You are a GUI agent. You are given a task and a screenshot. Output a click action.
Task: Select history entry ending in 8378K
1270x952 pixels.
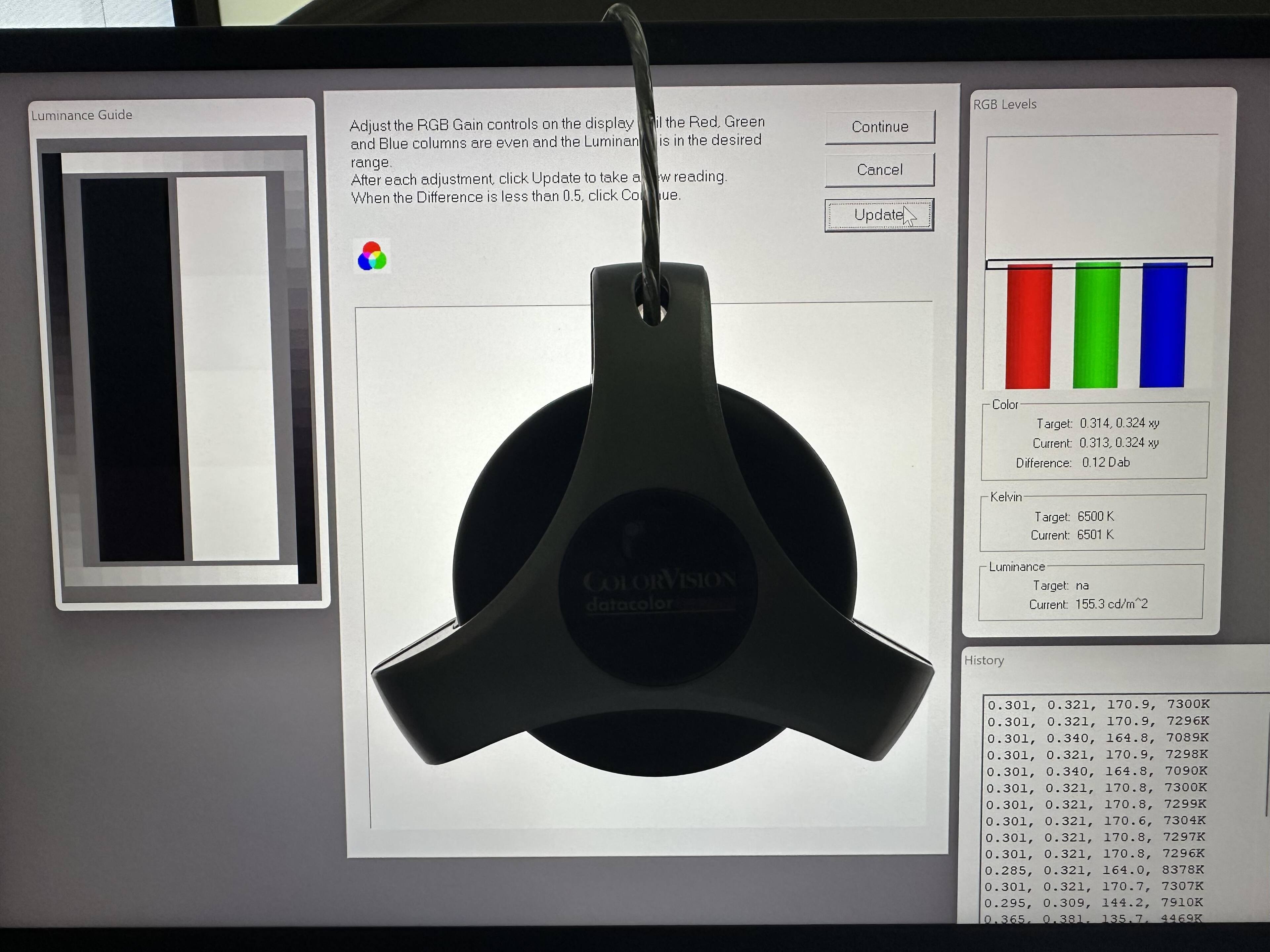click(1094, 870)
